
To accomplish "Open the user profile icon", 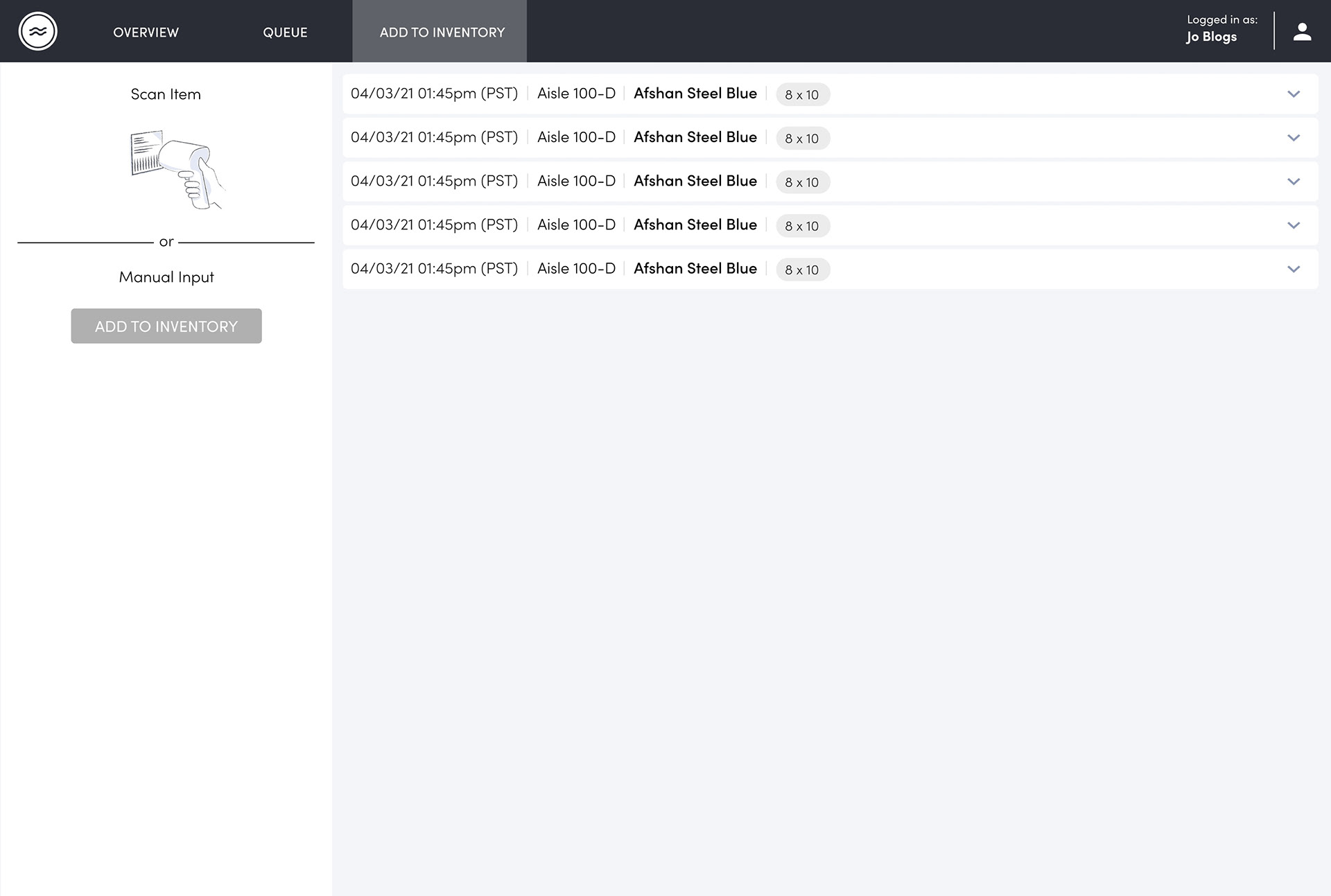I will (x=1302, y=31).
